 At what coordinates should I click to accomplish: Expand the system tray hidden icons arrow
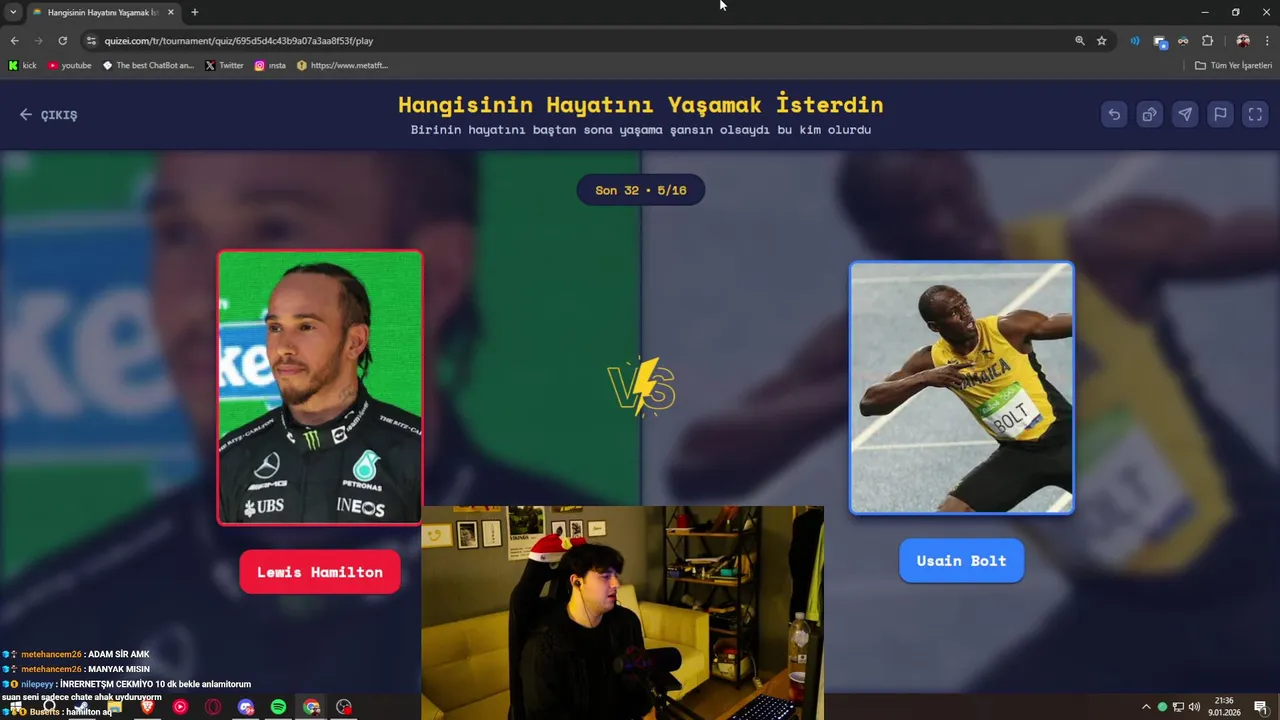[1146, 707]
